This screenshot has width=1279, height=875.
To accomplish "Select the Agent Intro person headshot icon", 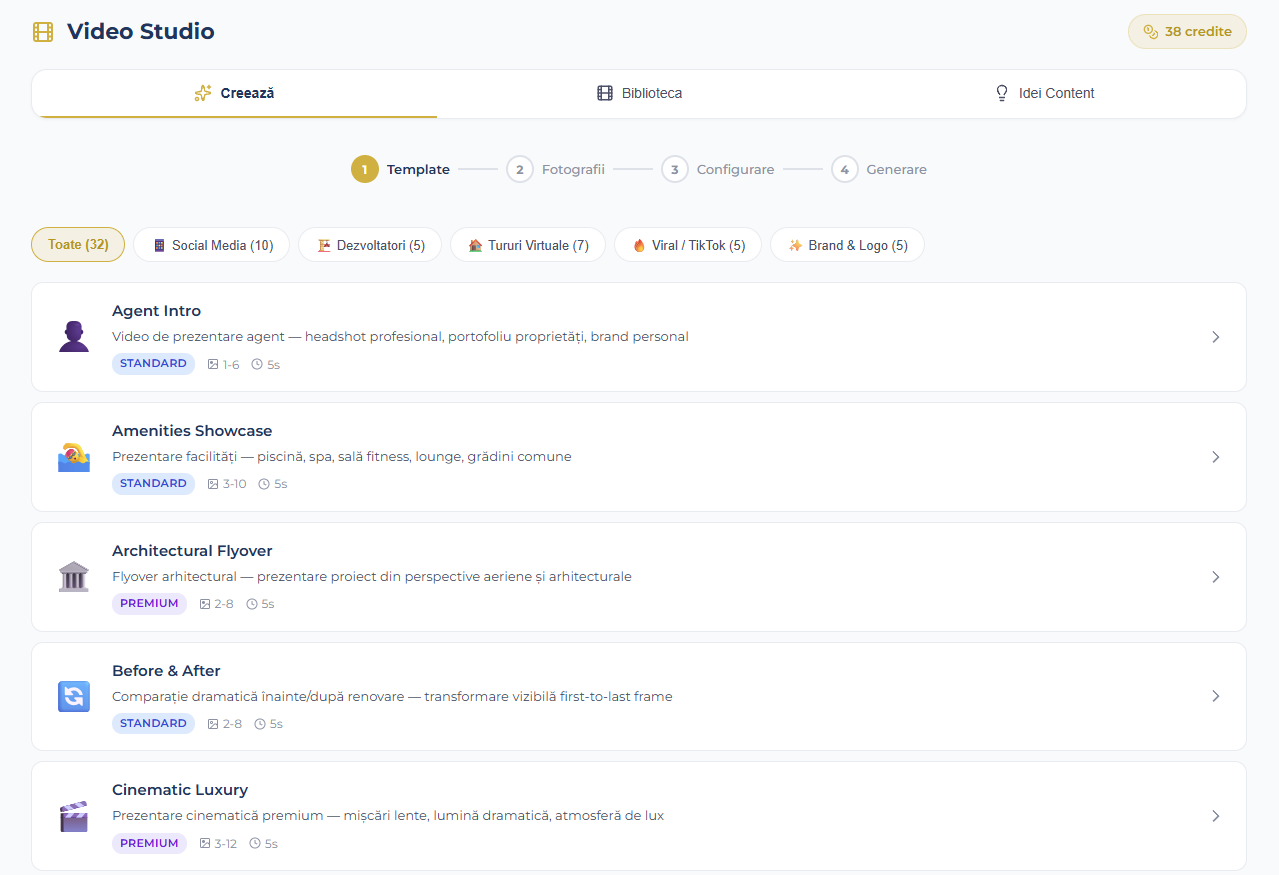I will pyautogui.click(x=73, y=336).
